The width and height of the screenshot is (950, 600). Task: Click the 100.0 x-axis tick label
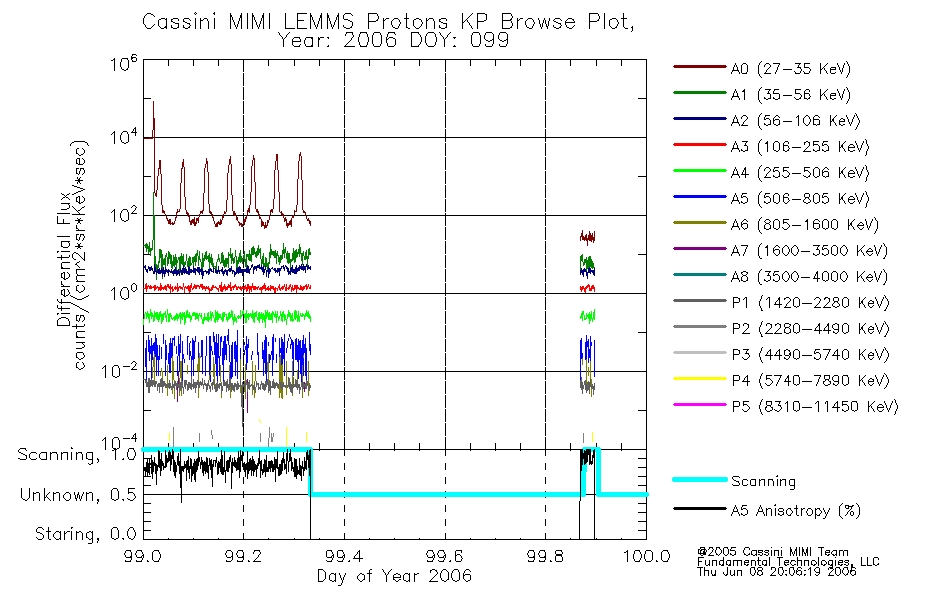tap(646, 556)
